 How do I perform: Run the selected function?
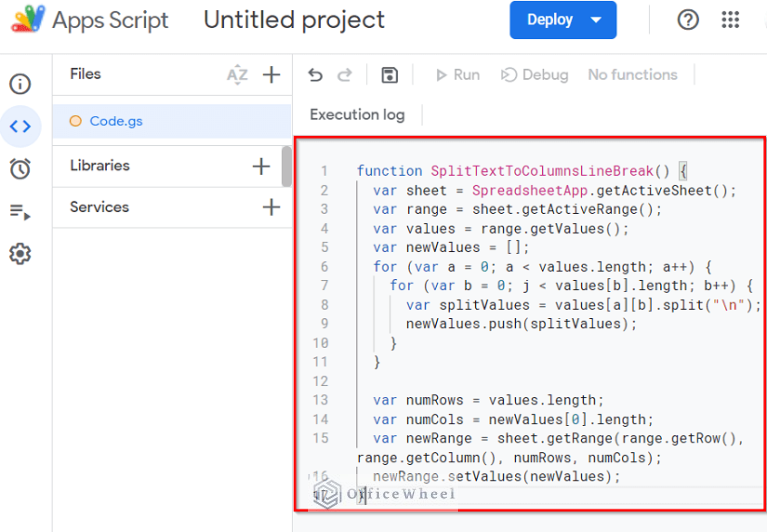458,75
